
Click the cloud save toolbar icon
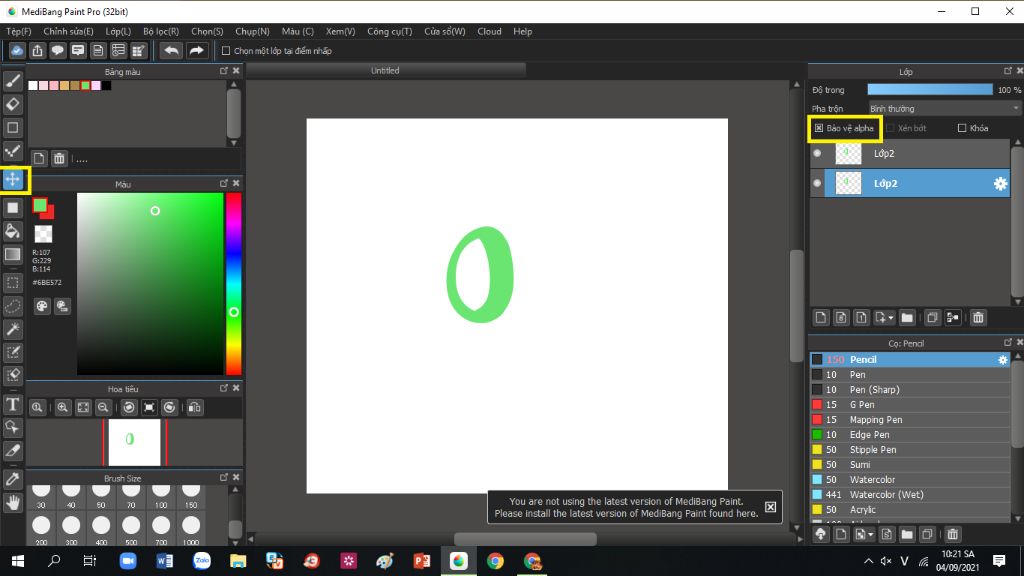point(17,50)
